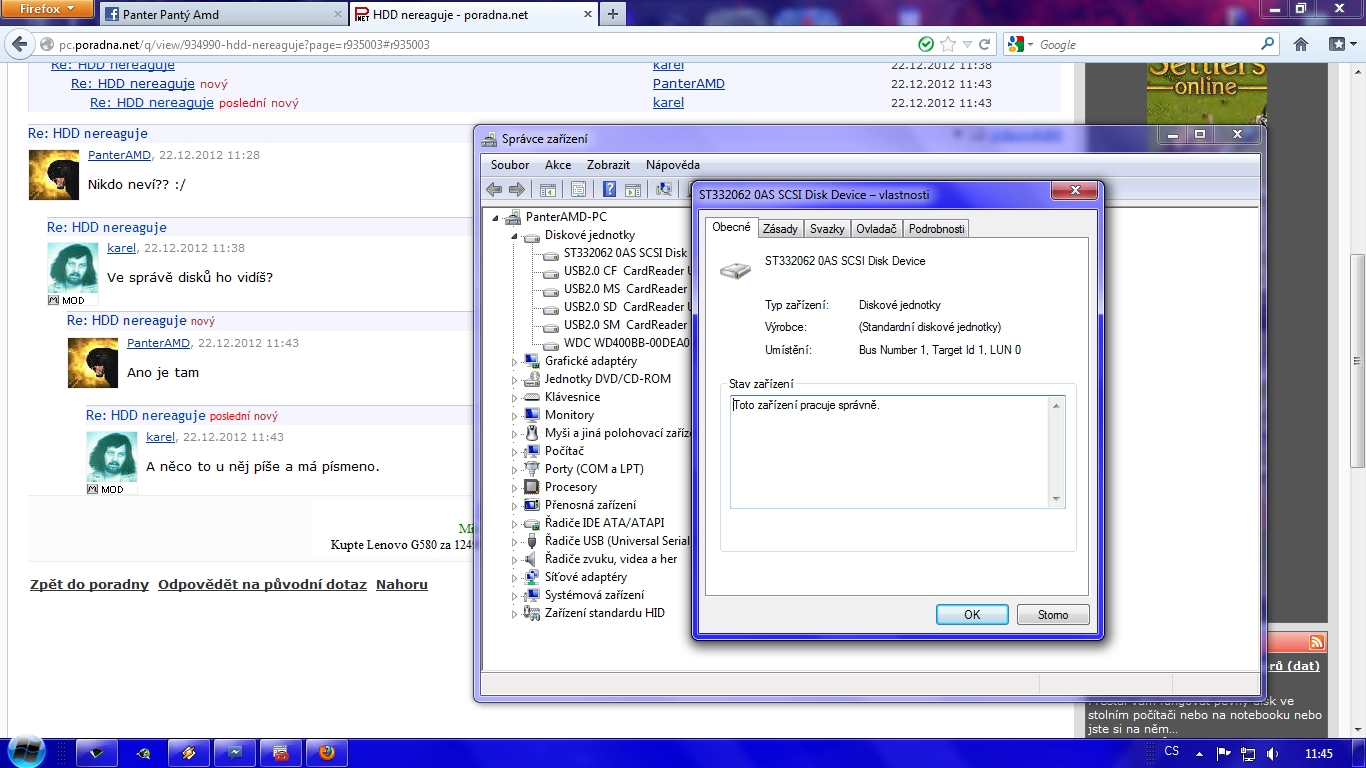The image size is (1366, 768).
Task: Click the CS language indicator in taskbar
Action: click(1172, 752)
